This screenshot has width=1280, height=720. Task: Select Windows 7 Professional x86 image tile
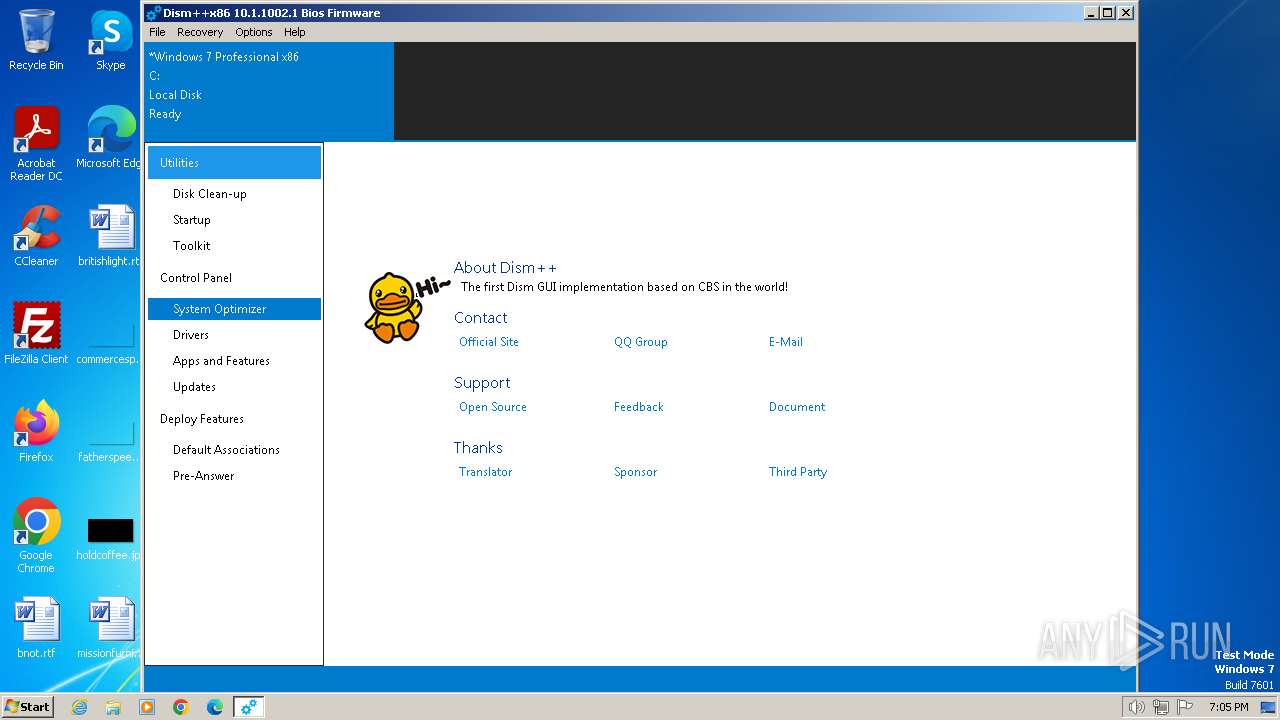(270, 91)
